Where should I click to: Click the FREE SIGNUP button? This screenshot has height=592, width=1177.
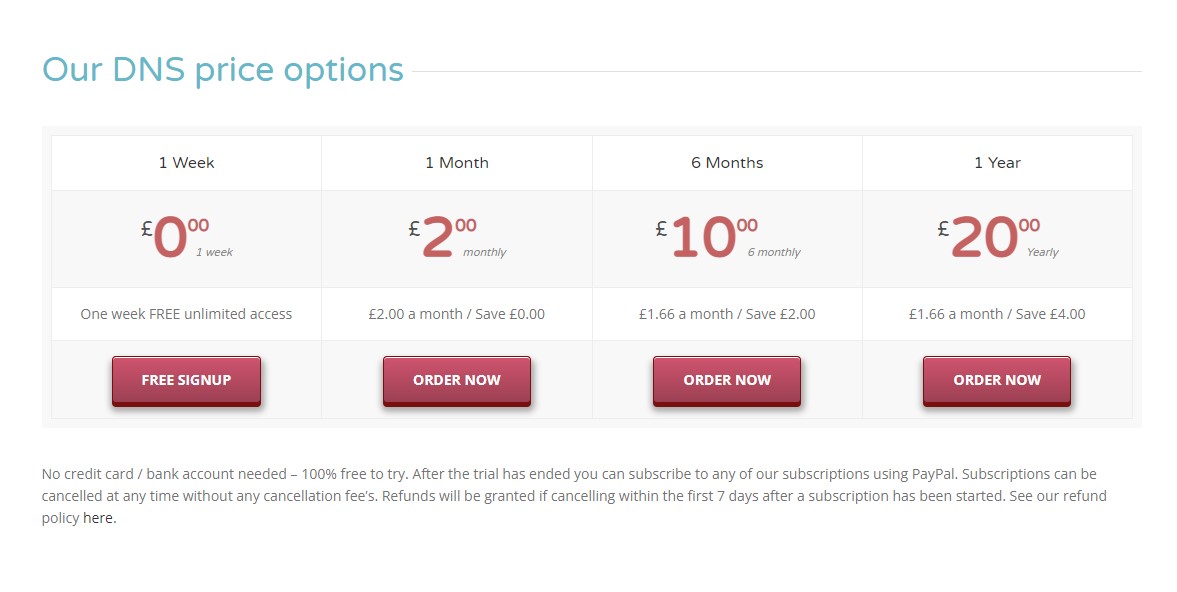[x=186, y=380]
